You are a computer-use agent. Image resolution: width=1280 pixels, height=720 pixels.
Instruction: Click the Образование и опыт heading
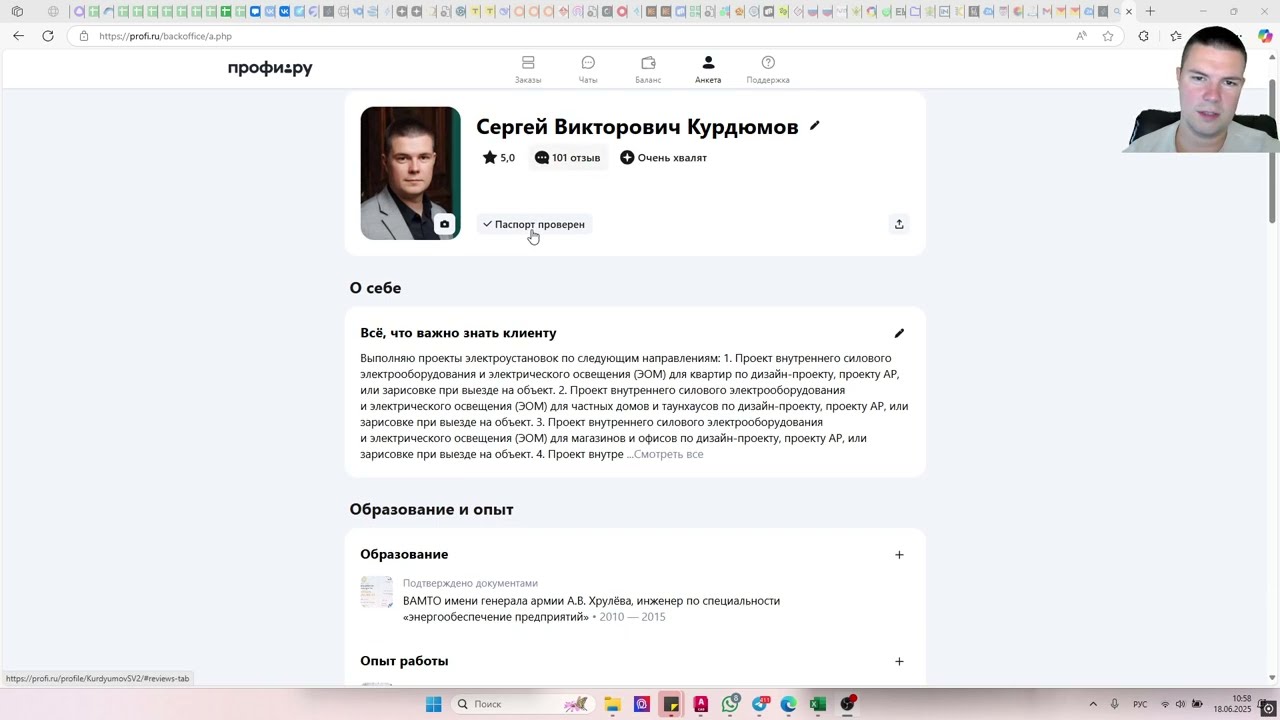pos(431,509)
